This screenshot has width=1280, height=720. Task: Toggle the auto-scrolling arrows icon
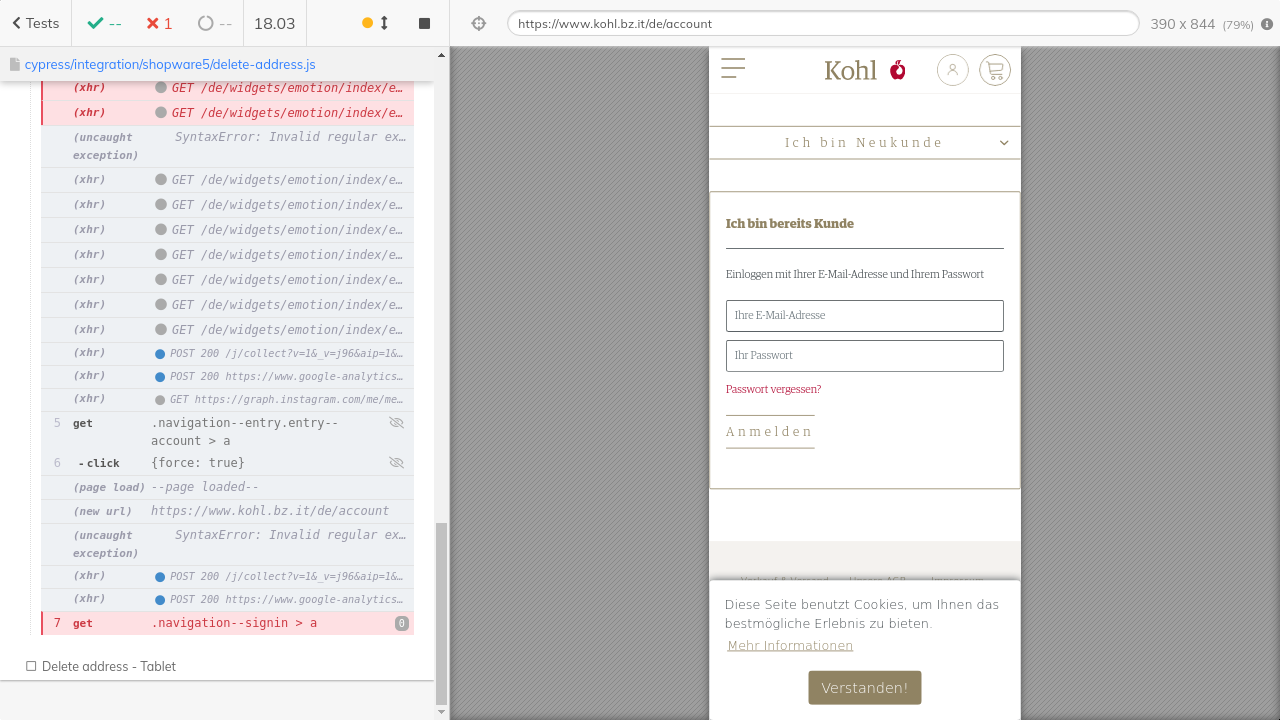[384, 23]
